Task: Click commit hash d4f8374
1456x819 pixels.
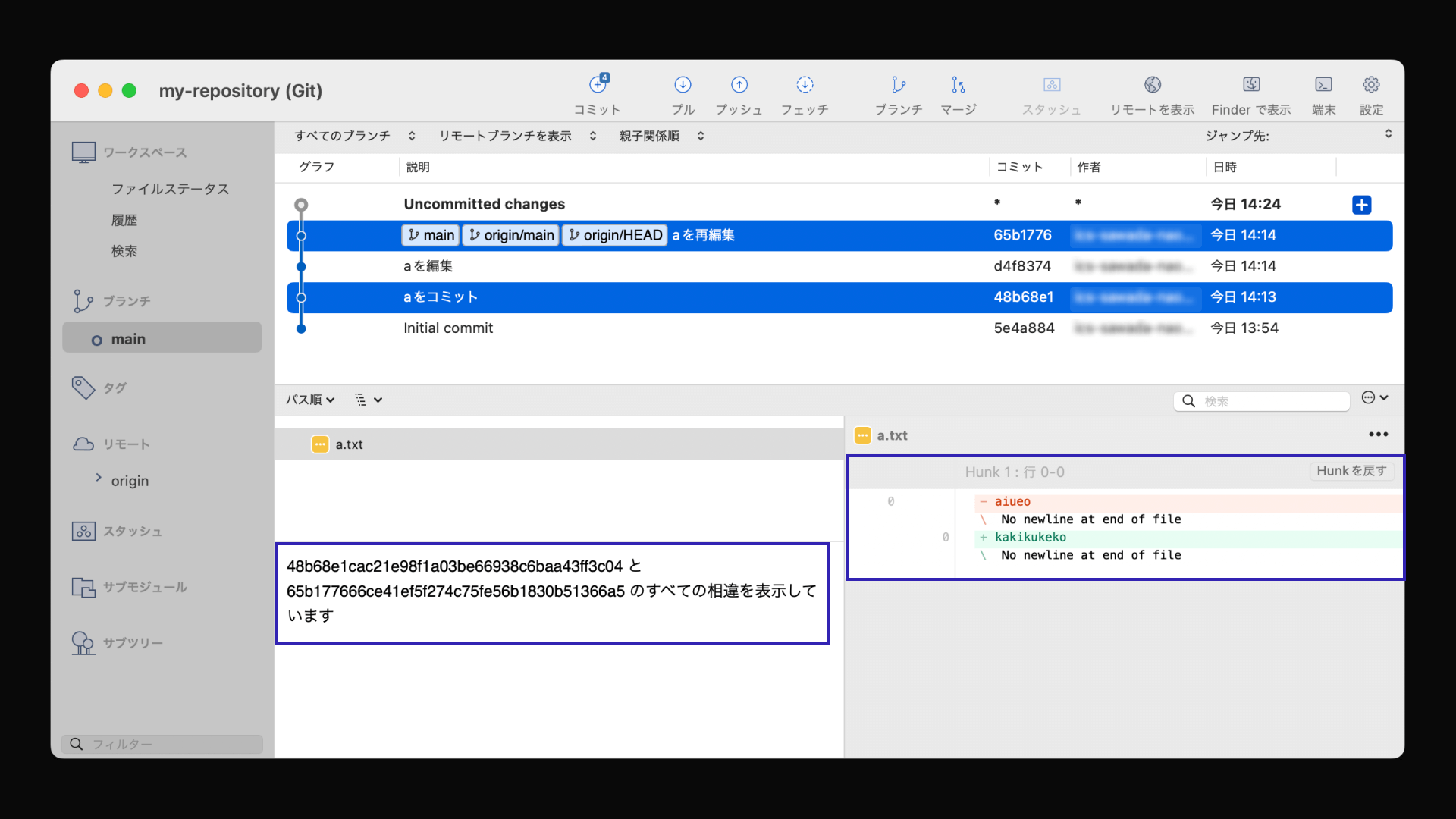Action: [x=1022, y=266]
